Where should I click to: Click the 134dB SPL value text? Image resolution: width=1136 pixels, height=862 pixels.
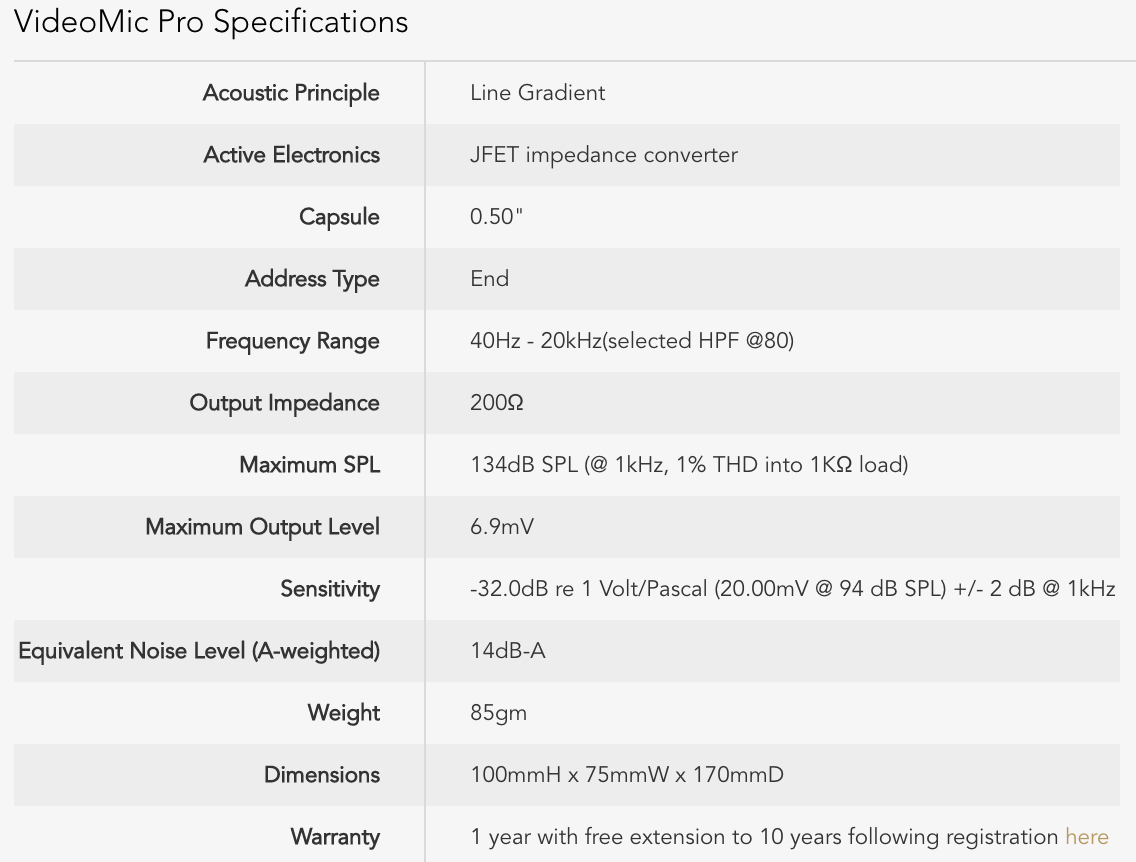[x=688, y=465]
